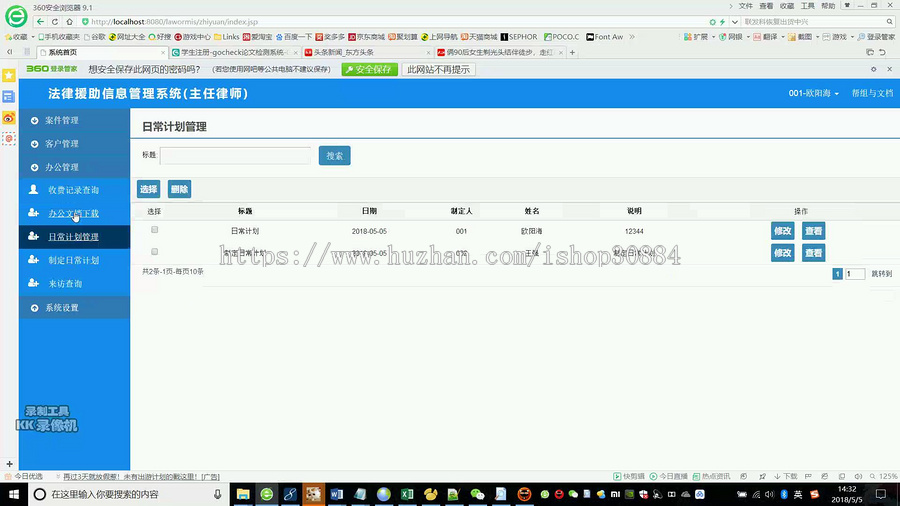Open the address bar history dropdown arrow
The width and height of the screenshot is (900, 506).
[x=735, y=22]
